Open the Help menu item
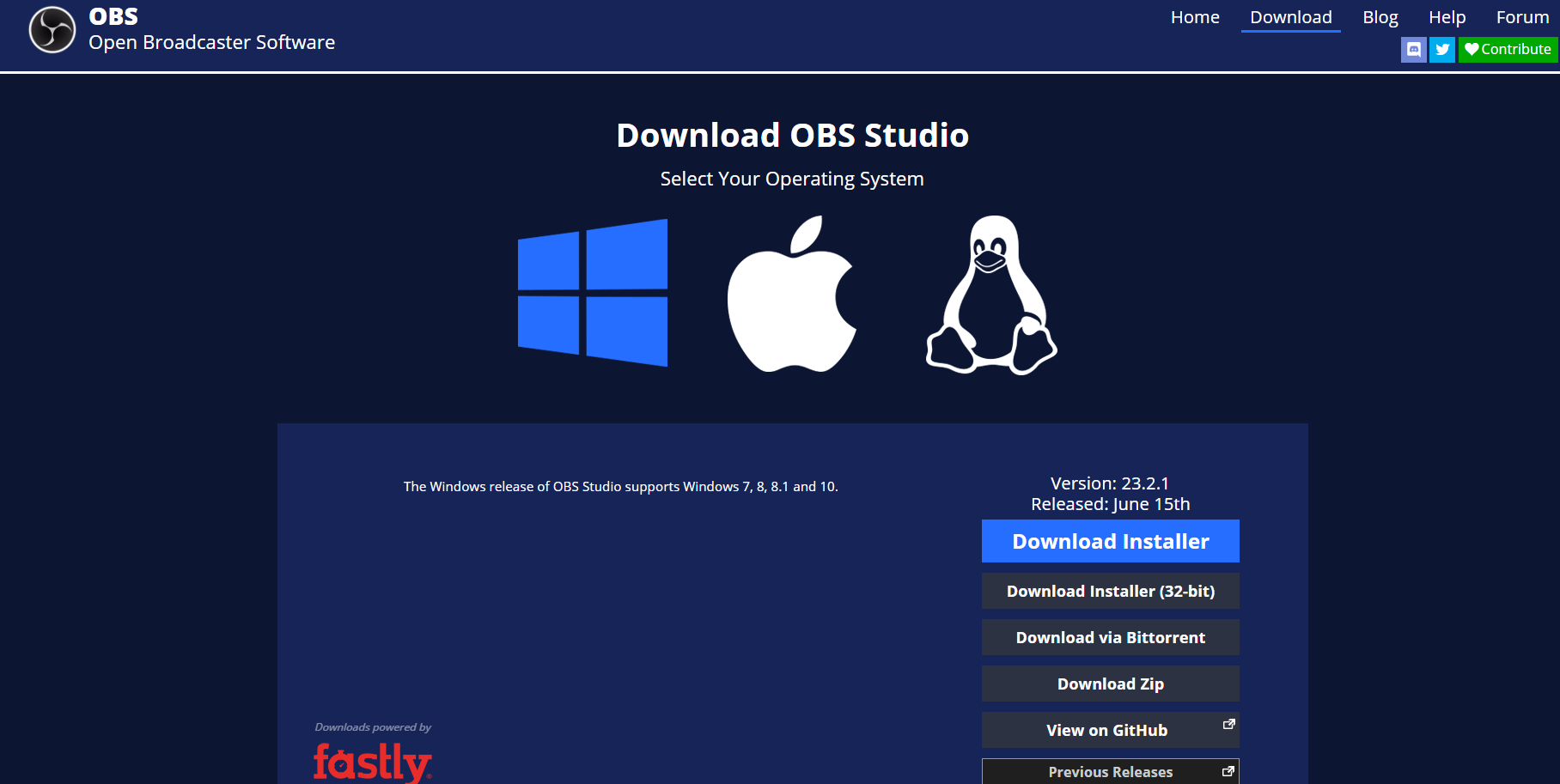1560x784 pixels. [1447, 17]
